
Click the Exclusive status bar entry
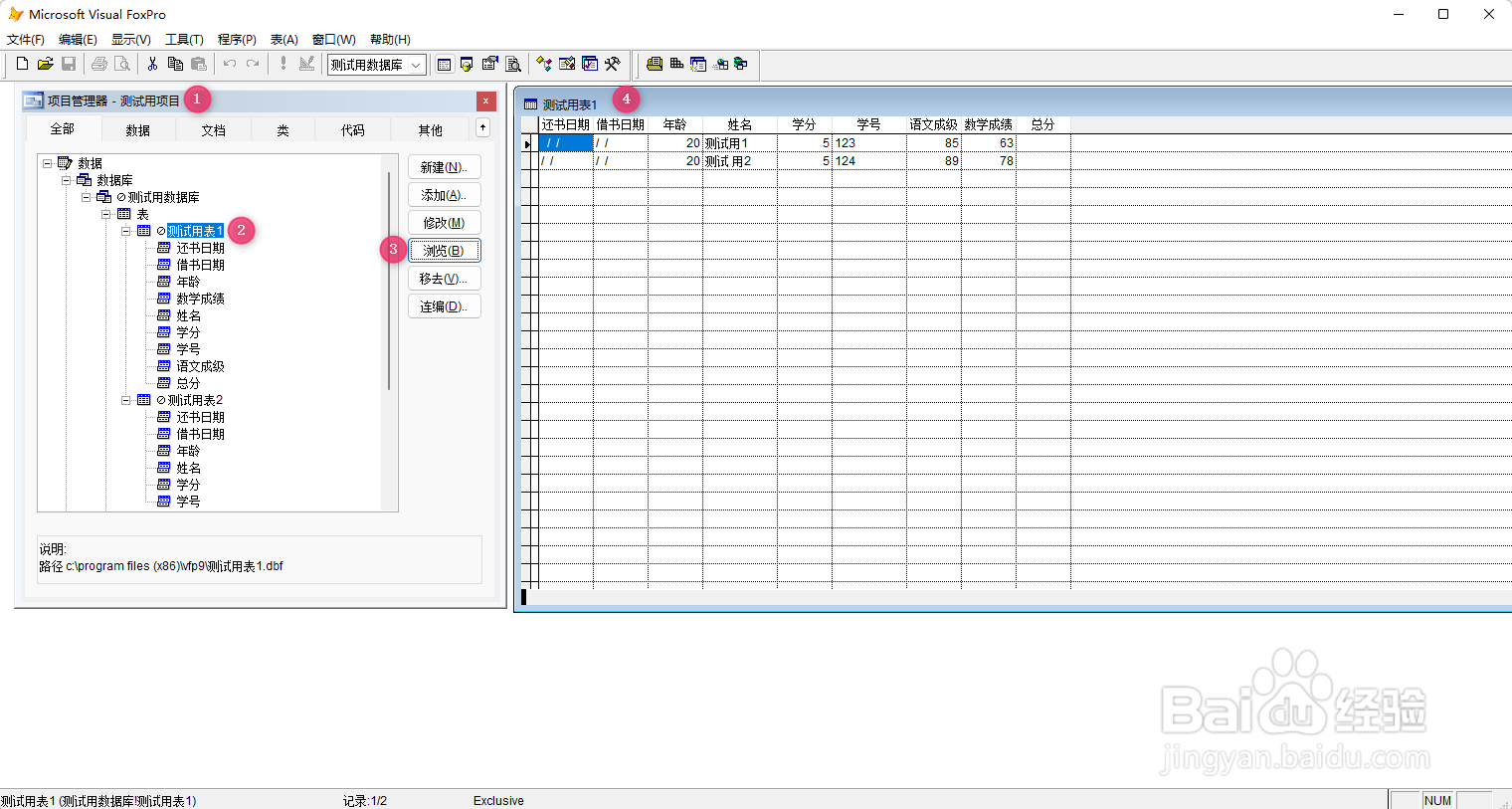(498, 801)
